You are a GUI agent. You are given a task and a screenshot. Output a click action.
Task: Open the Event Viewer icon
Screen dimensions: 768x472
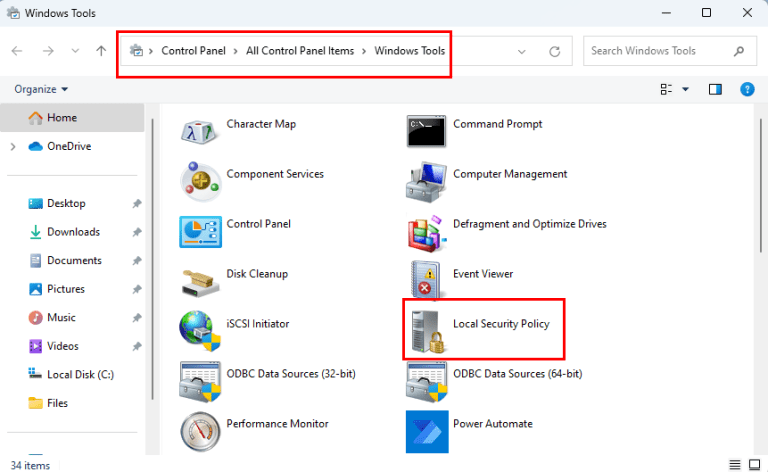point(426,280)
